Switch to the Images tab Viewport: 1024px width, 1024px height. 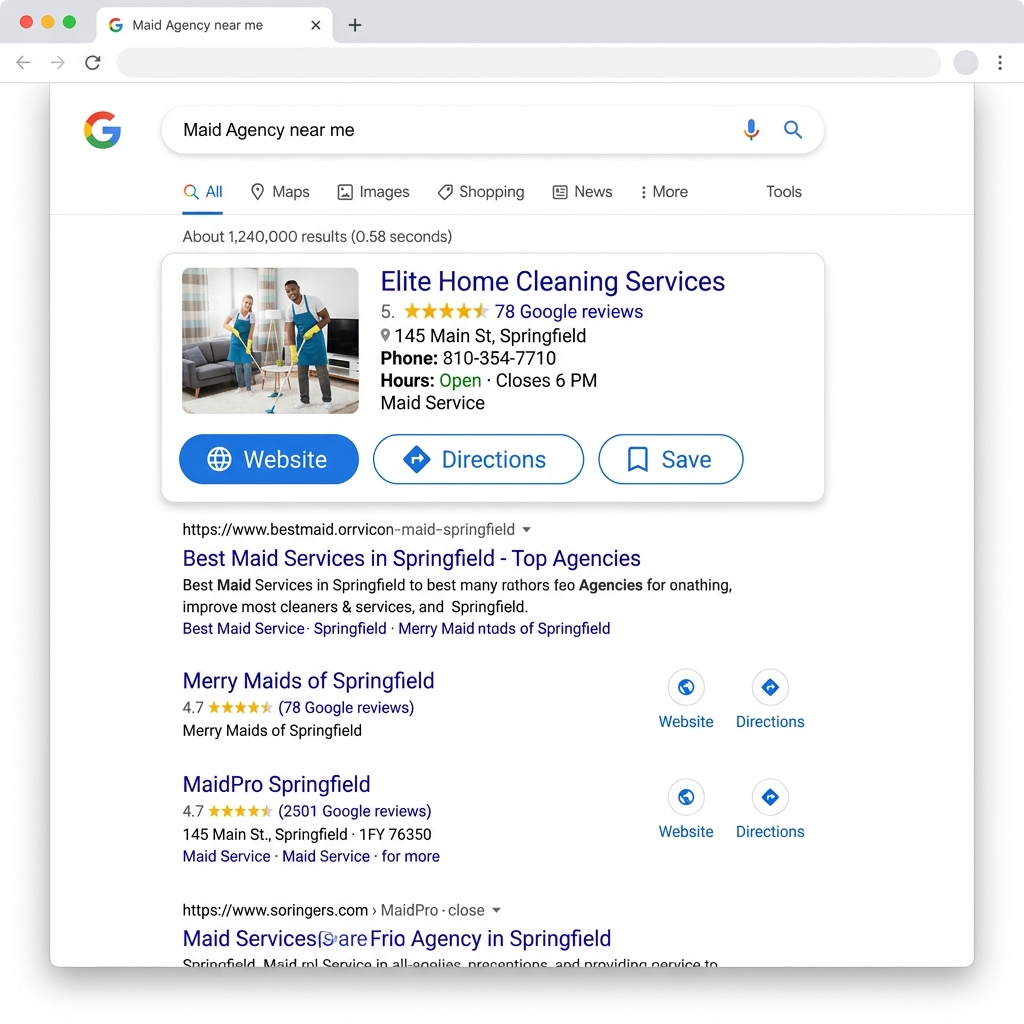[x=374, y=192]
